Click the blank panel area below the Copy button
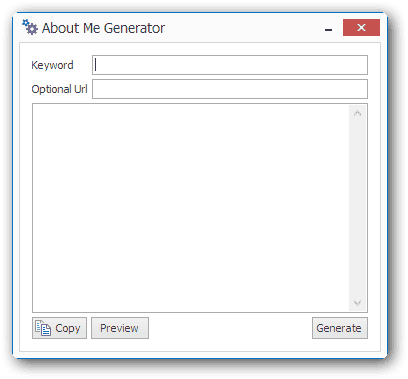This screenshot has height=379, width=408. pyautogui.click(x=59, y=345)
